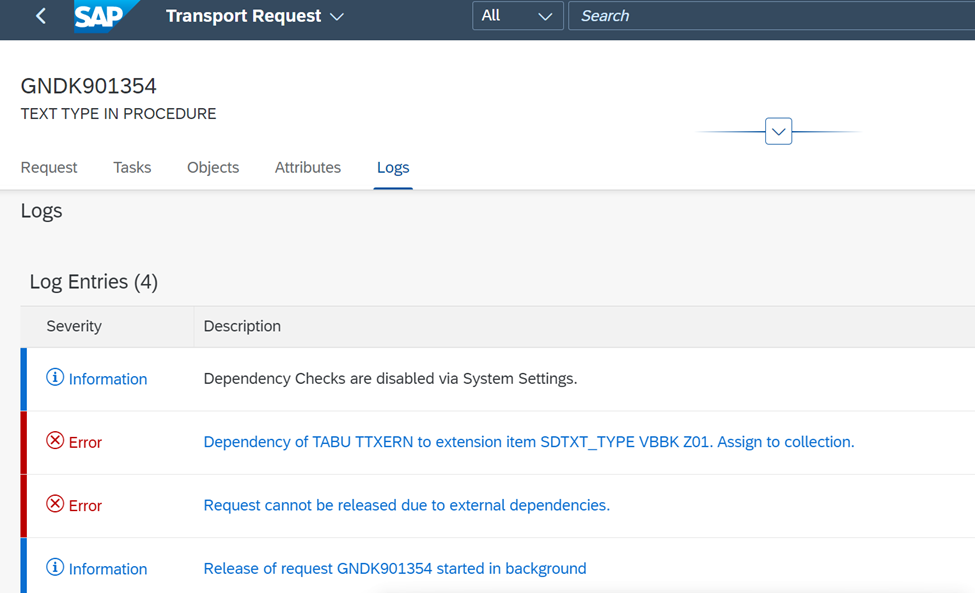Go to the Objects tab
The height and width of the screenshot is (593, 975).
(213, 167)
